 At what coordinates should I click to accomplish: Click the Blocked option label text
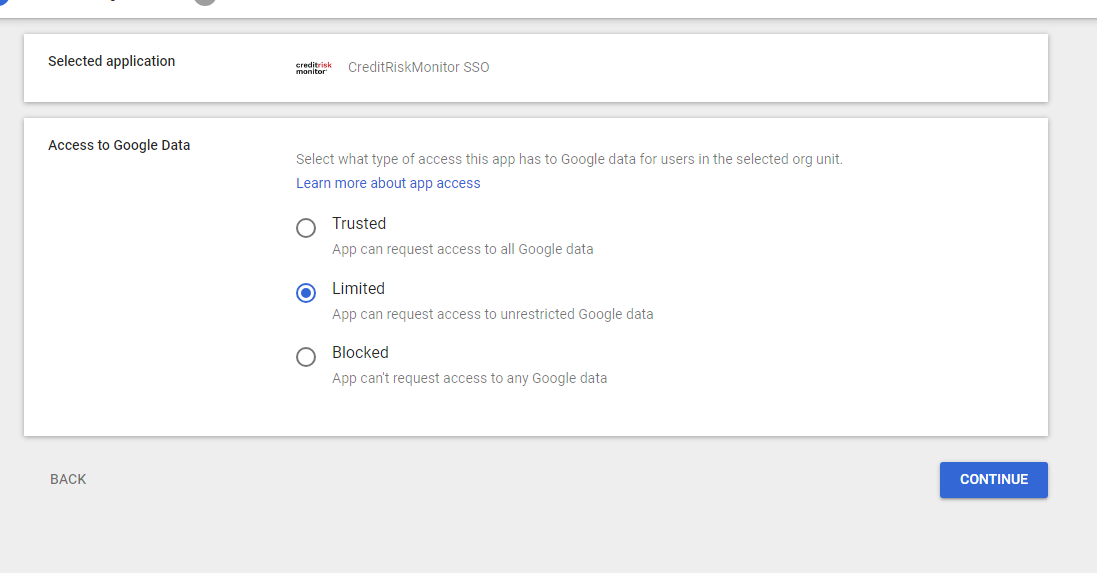[x=360, y=352]
